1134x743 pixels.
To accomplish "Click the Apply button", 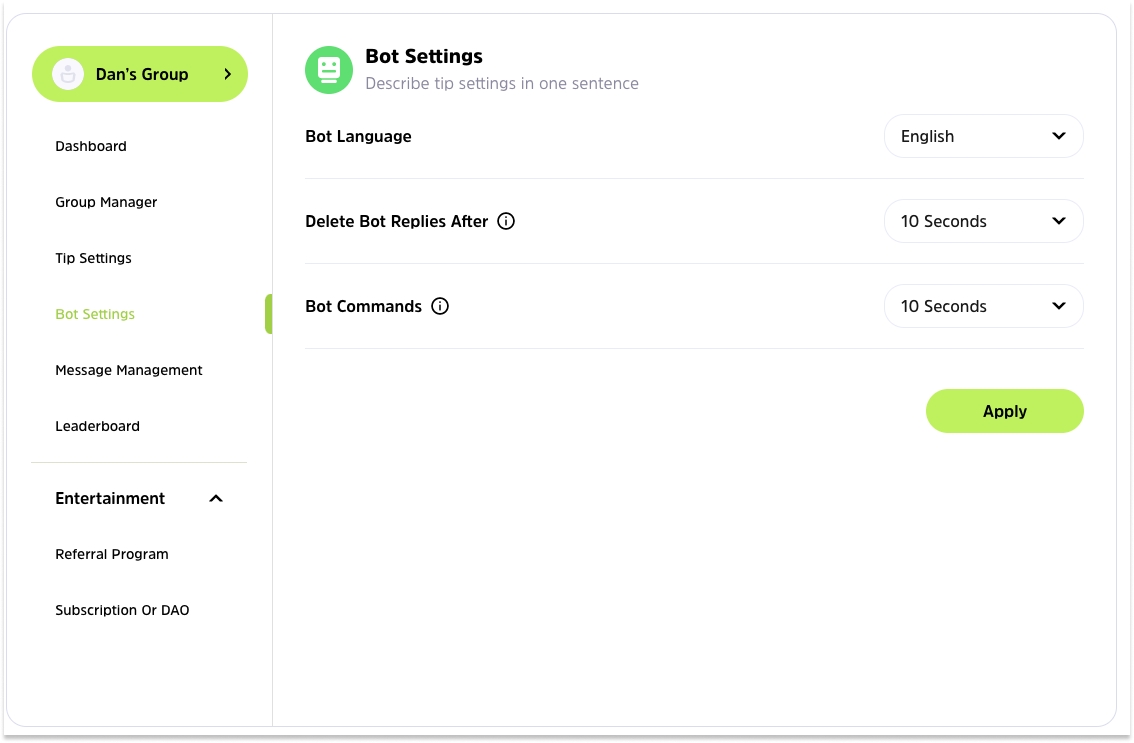I will 1005,411.
